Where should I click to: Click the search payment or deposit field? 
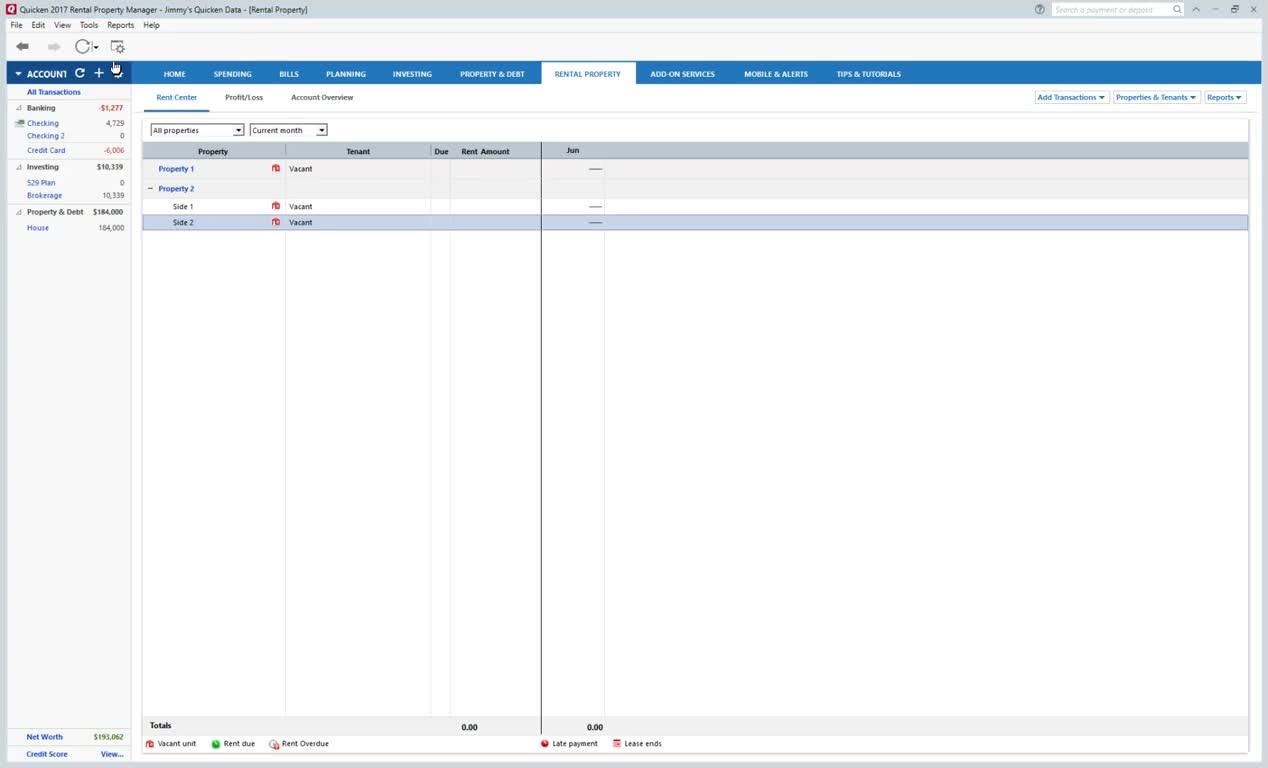point(1110,10)
